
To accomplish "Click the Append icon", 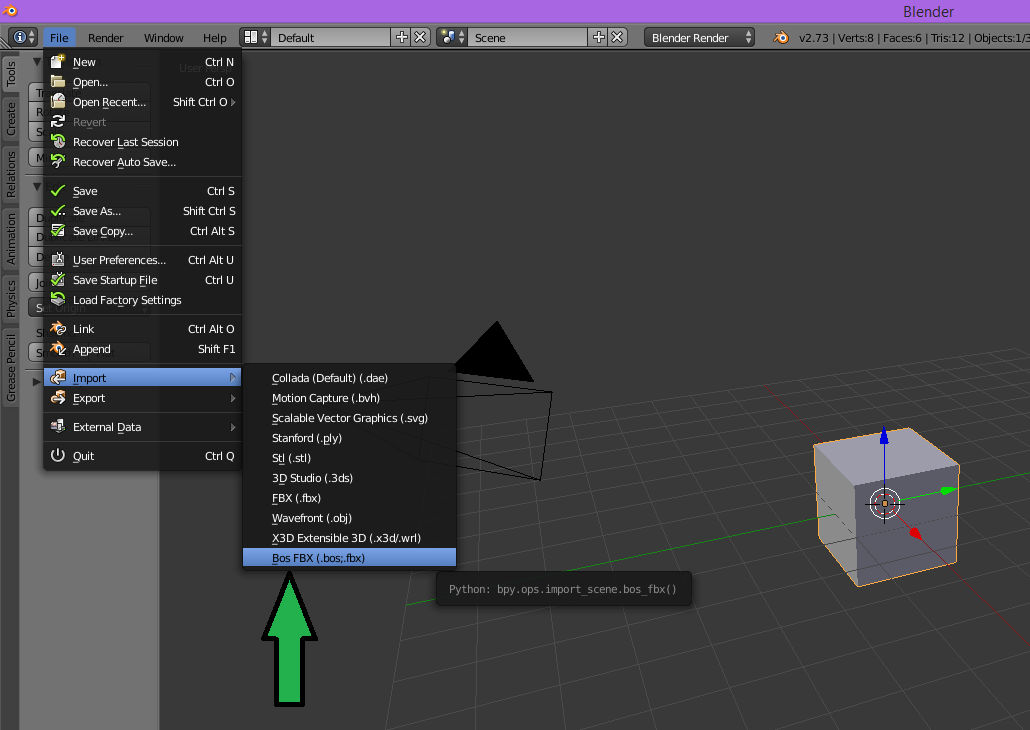I will pos(58,348).
